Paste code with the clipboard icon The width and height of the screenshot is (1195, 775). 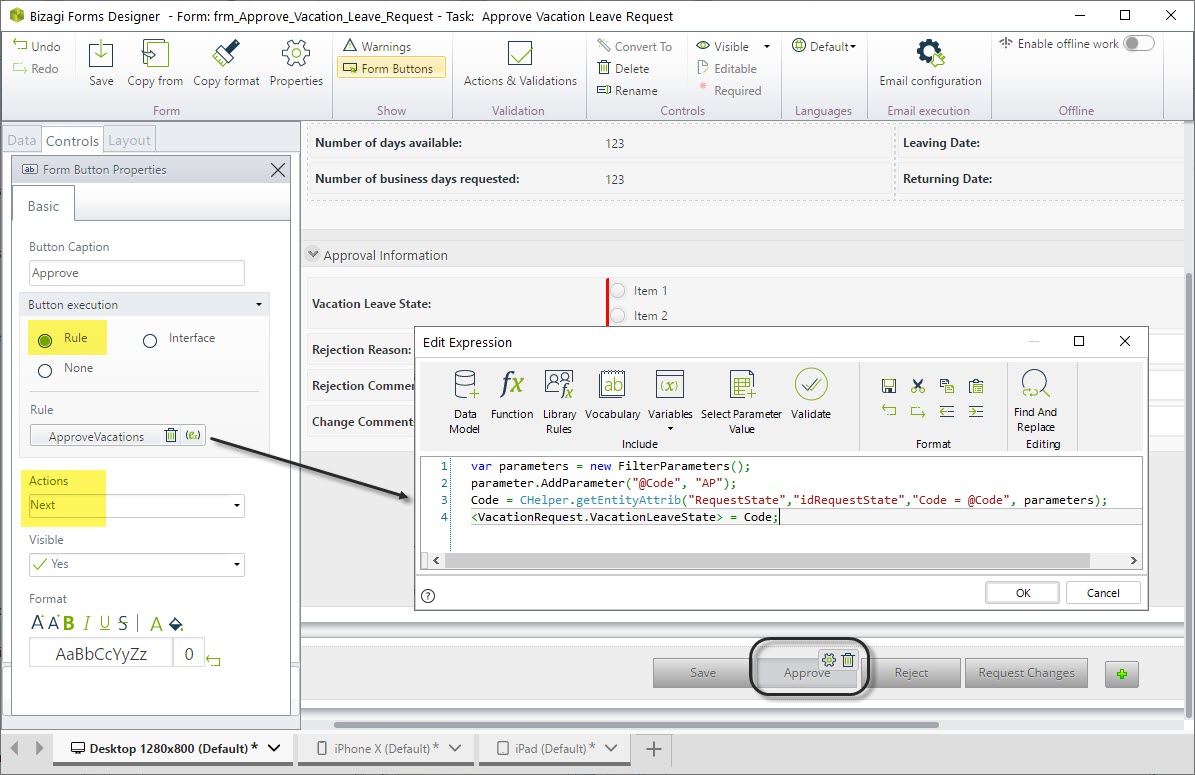pos(976,386)
